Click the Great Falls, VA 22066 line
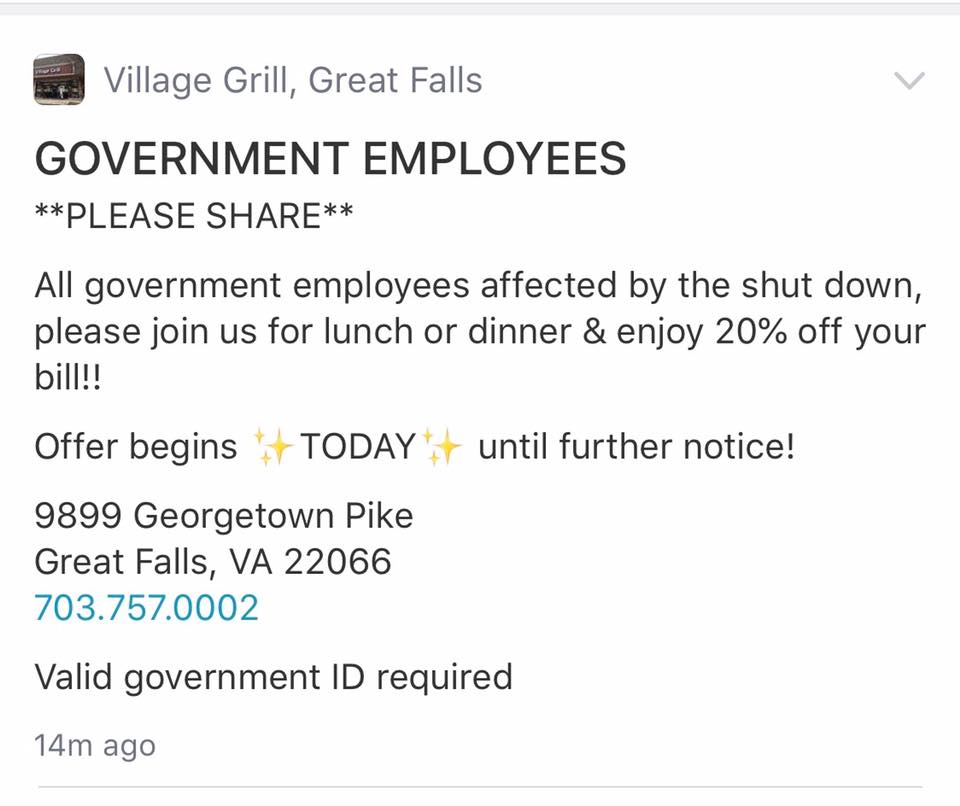 pos(212,561)
